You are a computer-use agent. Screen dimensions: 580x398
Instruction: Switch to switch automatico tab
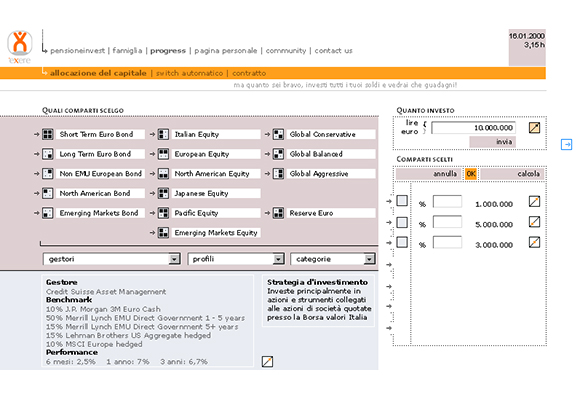(x=189, y=73)
